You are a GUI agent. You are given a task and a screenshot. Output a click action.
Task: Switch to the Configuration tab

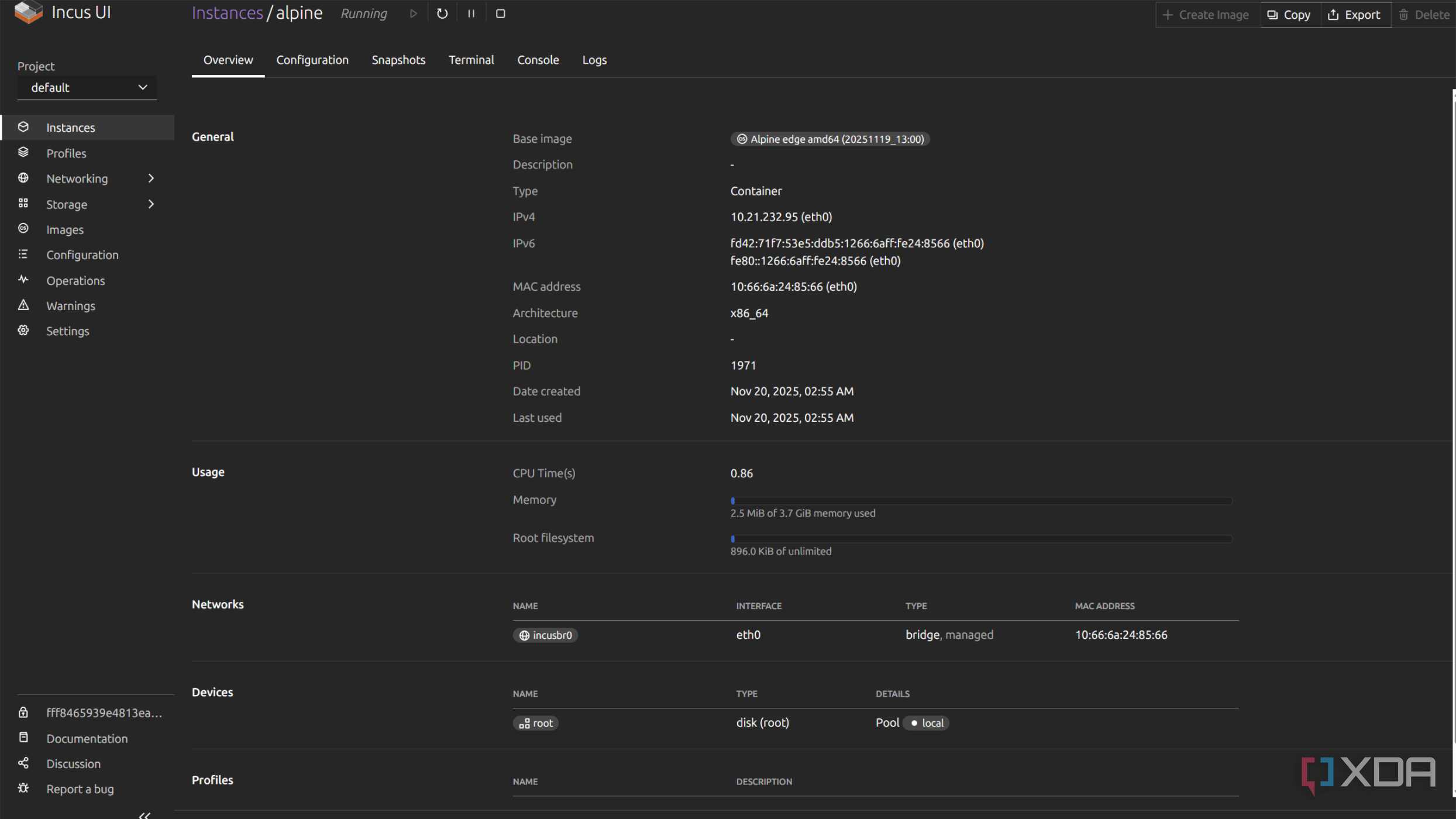[x=312, y=60]
